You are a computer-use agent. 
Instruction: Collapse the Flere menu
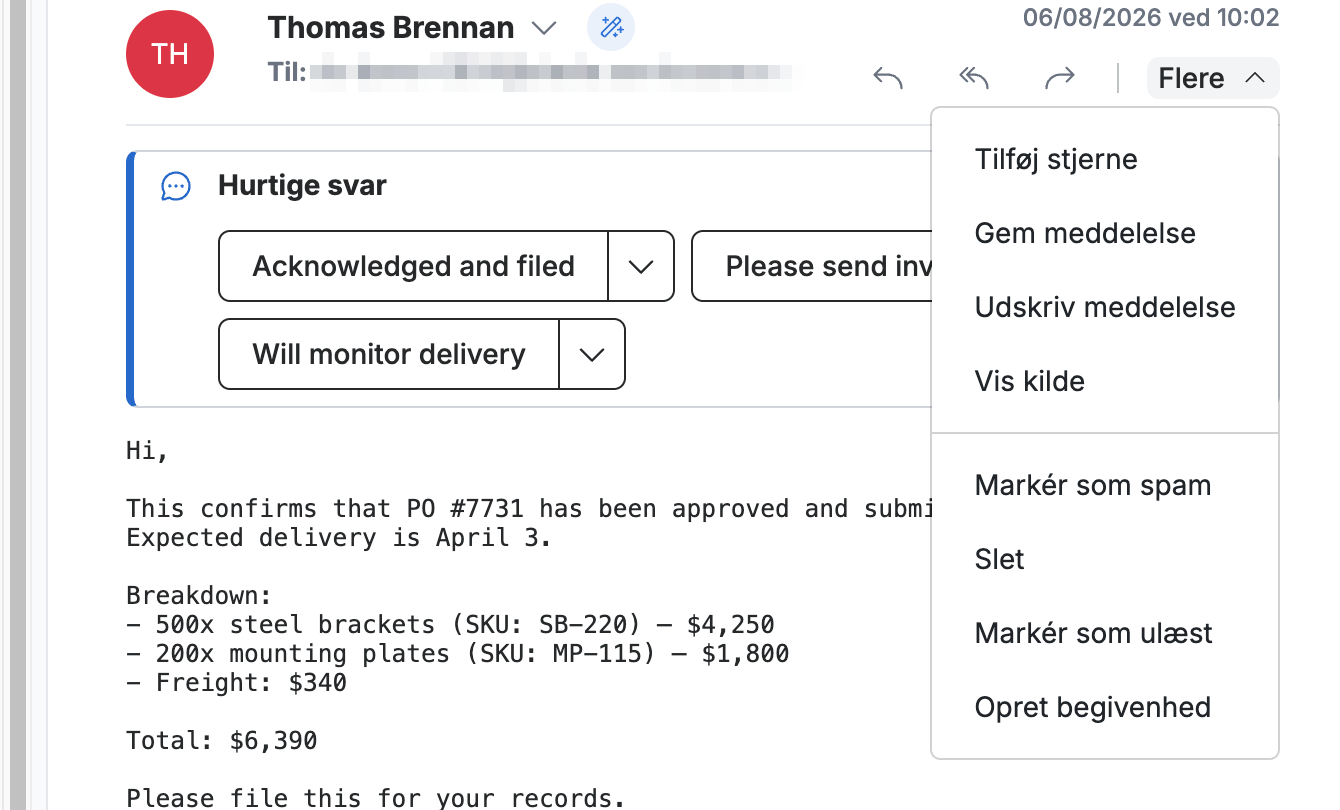point(1213,78)
